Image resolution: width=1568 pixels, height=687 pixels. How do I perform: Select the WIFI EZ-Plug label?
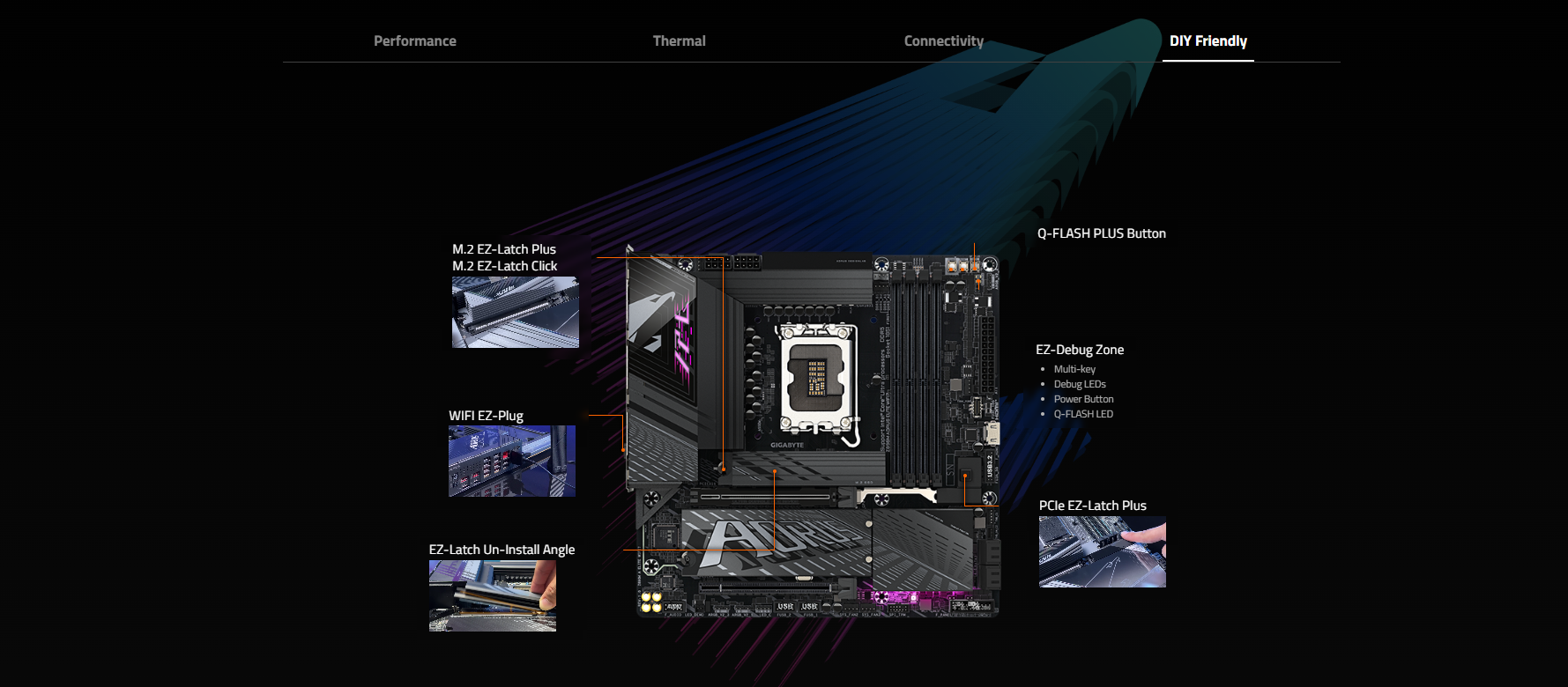[486, 416]
